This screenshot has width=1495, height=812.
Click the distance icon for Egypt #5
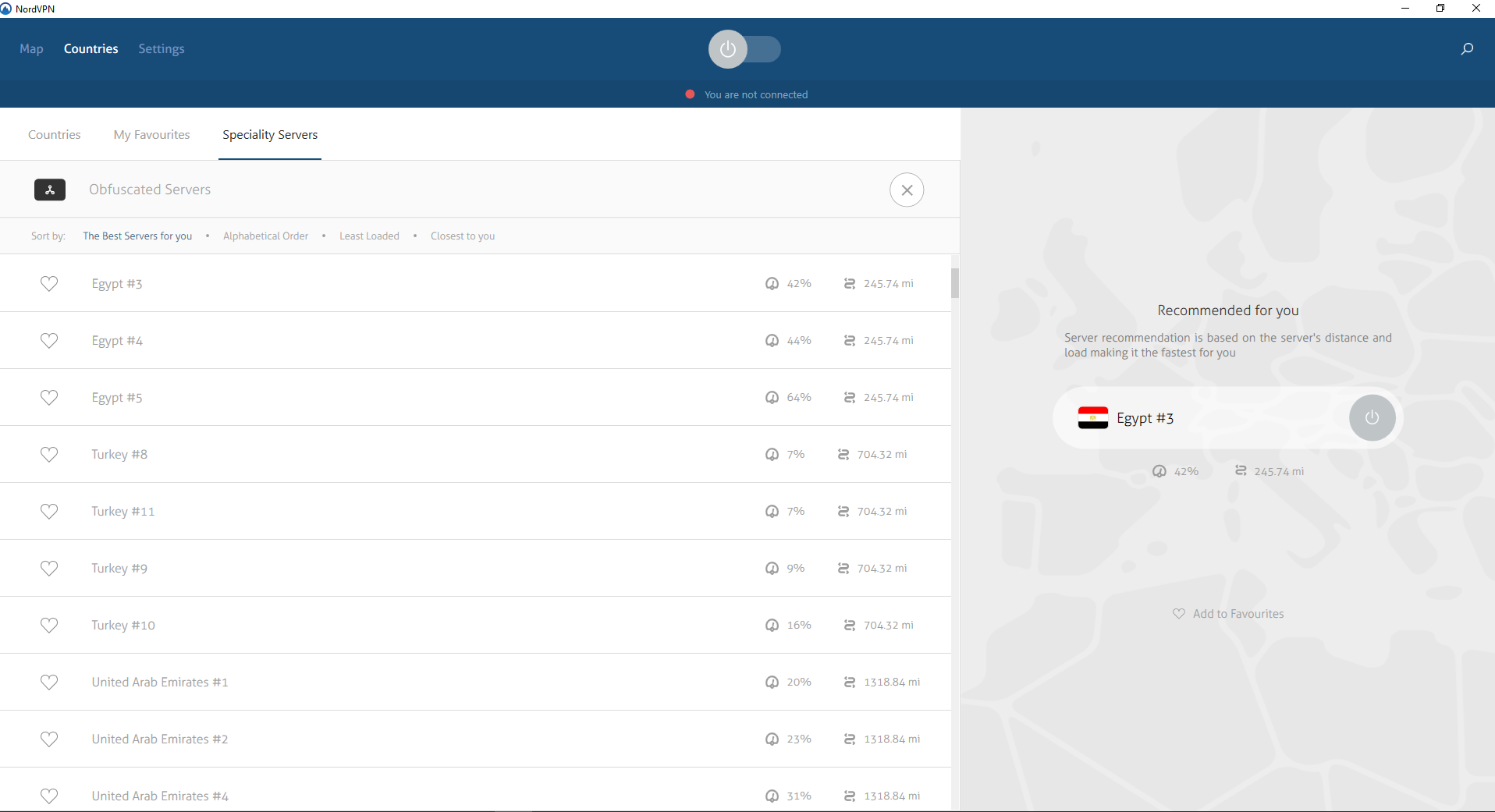(x=850, y=398)
